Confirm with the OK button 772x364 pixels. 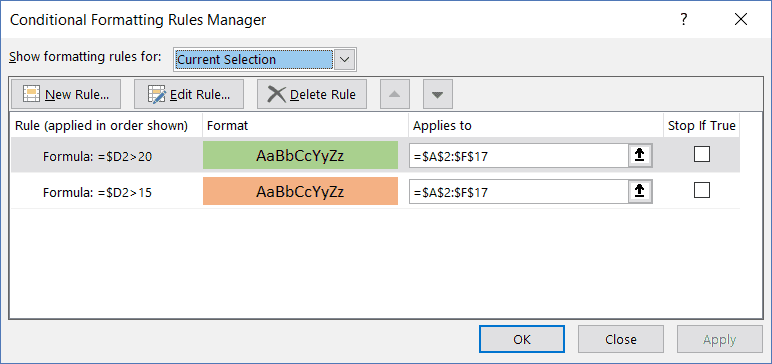coord(522,339)
